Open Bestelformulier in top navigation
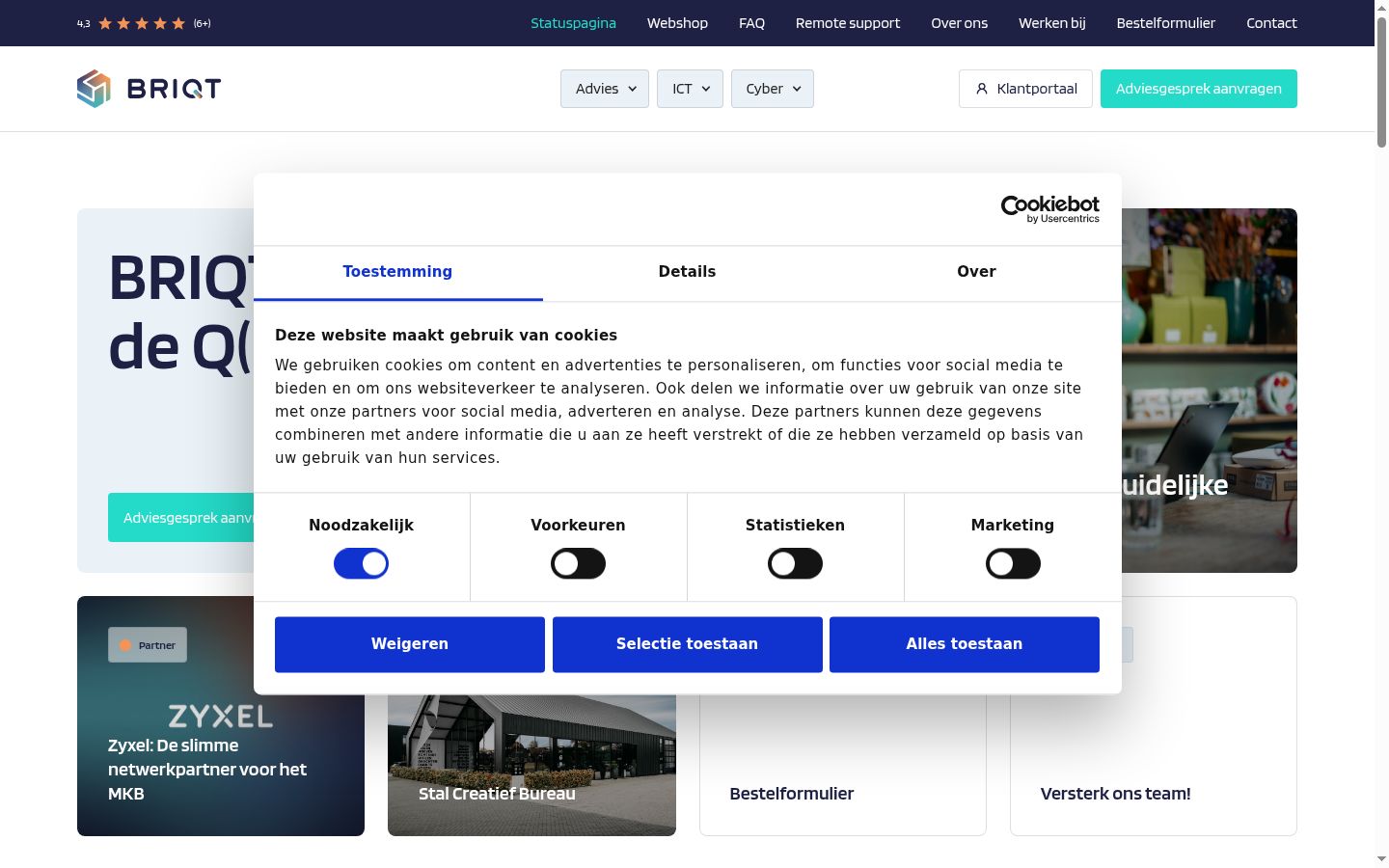This screenshot has width=1389, height=868. 1166,23
